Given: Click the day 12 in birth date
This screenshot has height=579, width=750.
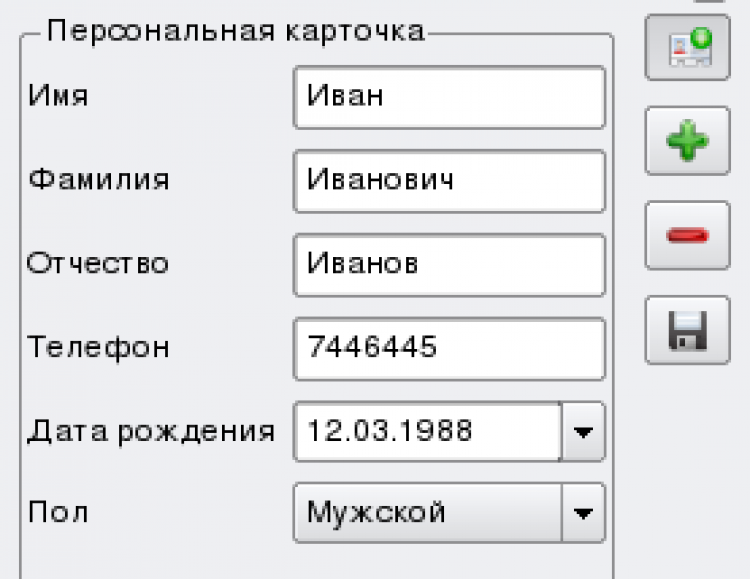Looking at the screenshot, I should [x=325, y=432].
